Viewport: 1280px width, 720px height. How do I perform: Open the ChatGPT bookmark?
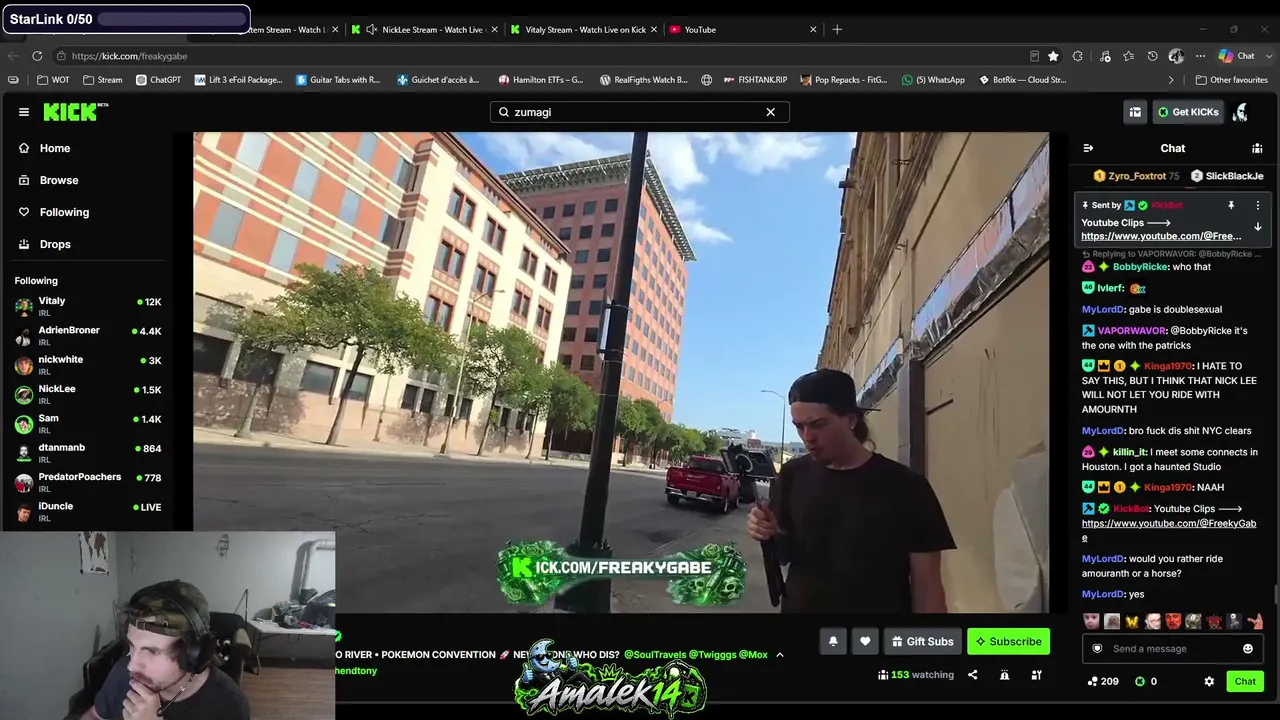pos(158,80)
